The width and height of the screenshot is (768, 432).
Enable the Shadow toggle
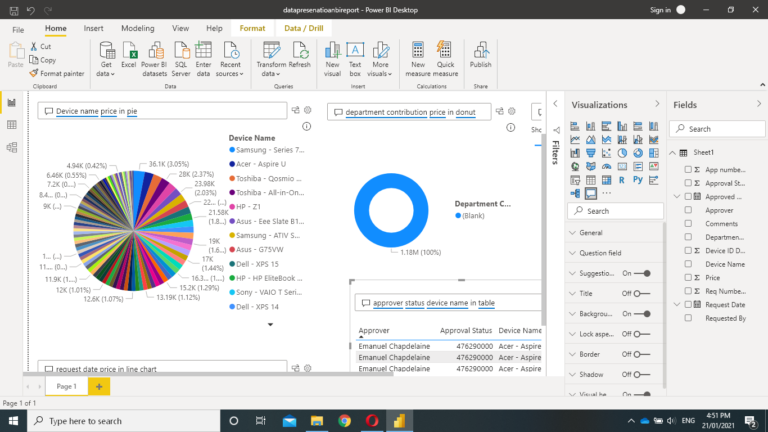pos(642,375)
